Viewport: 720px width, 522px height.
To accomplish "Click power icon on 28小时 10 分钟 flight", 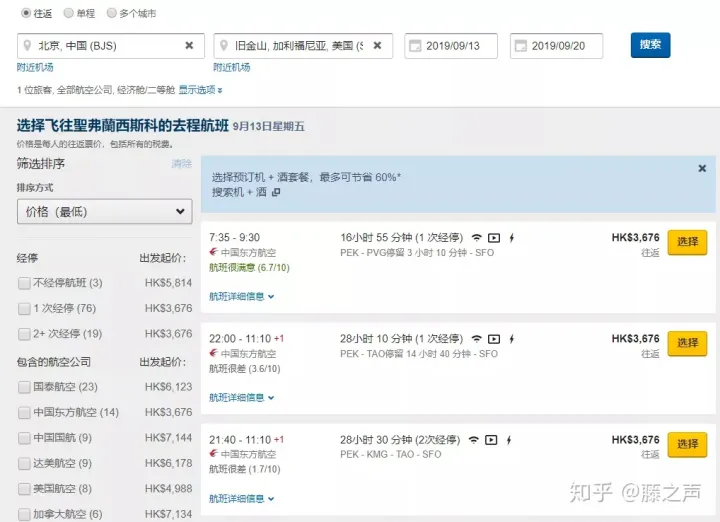I will [512, 339].
